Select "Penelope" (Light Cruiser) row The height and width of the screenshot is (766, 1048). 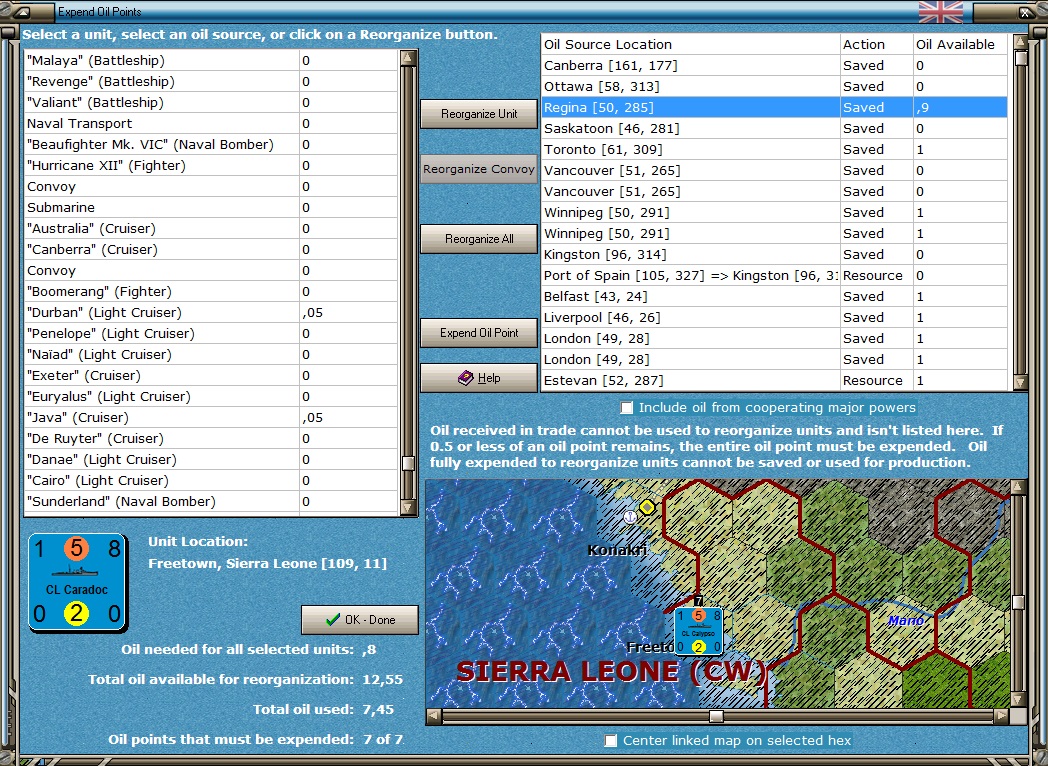pyautogui.click(x=211, y=334)
